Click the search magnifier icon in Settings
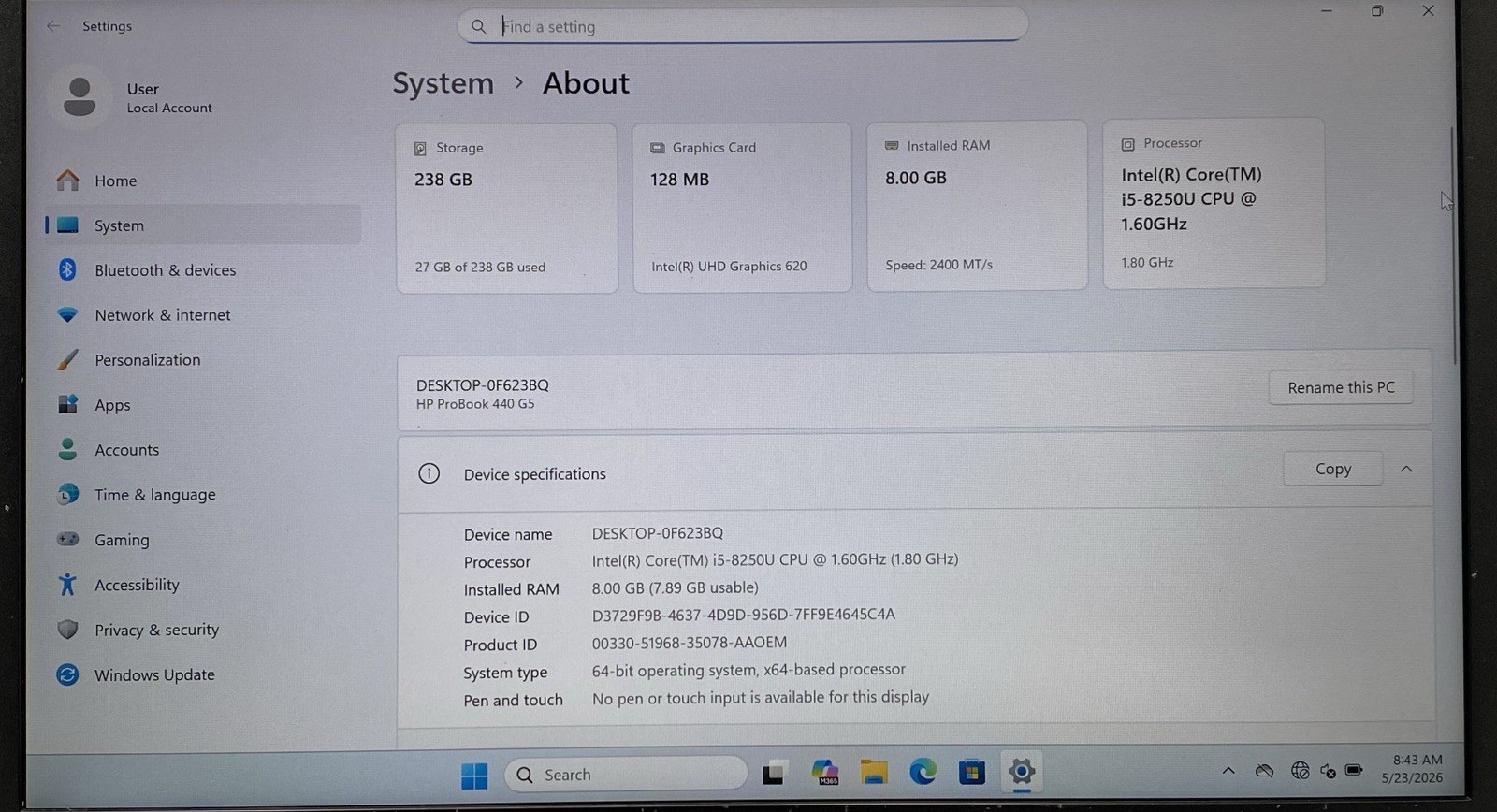Screen dimensions: 1497x812 pos(478,26)
